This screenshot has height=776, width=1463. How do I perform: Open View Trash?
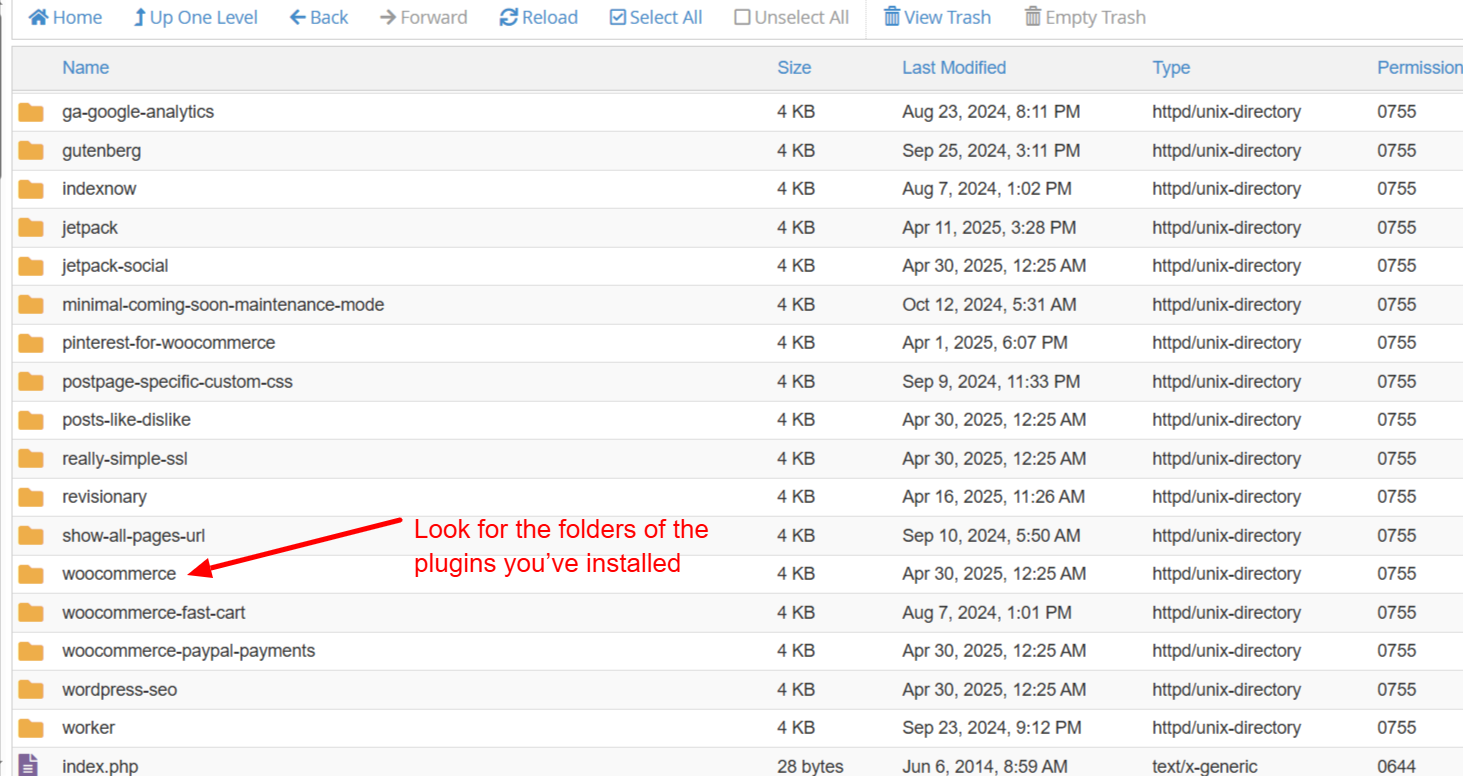(937, 17)
